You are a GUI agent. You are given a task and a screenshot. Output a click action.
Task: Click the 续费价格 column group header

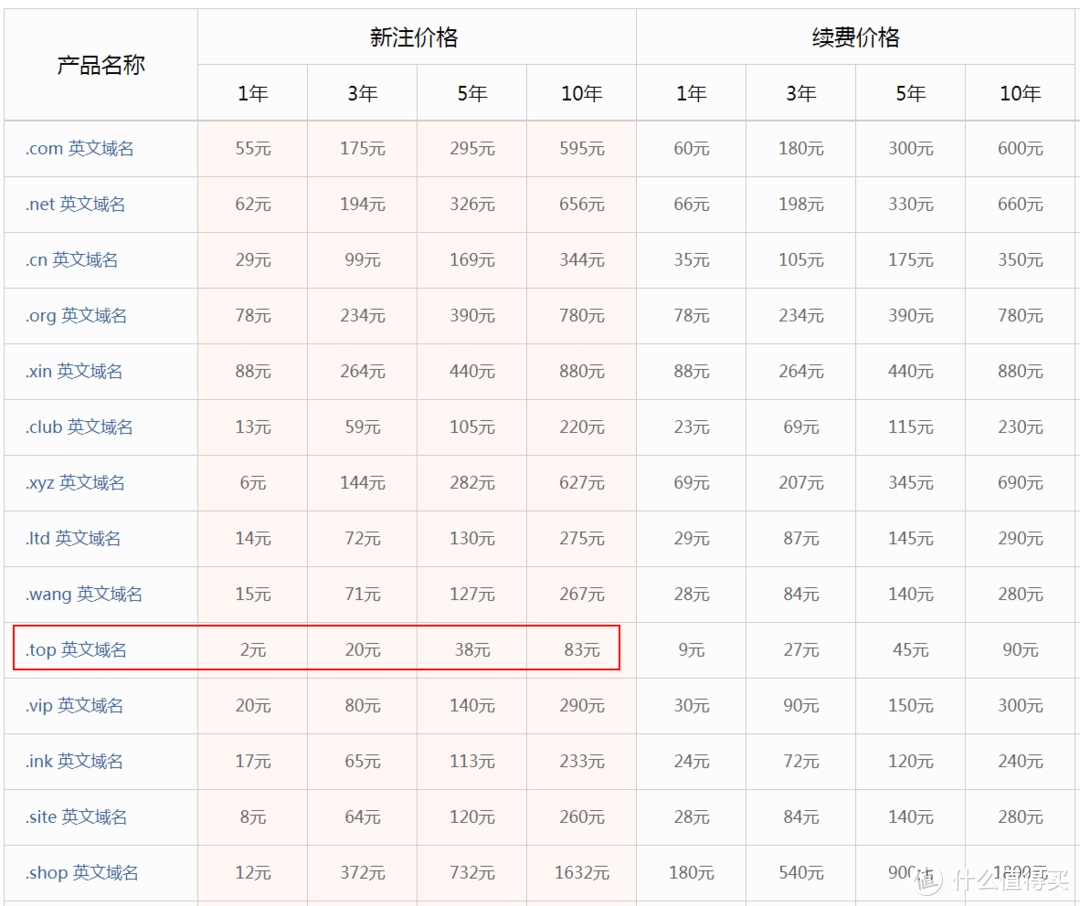click(856, 38)
